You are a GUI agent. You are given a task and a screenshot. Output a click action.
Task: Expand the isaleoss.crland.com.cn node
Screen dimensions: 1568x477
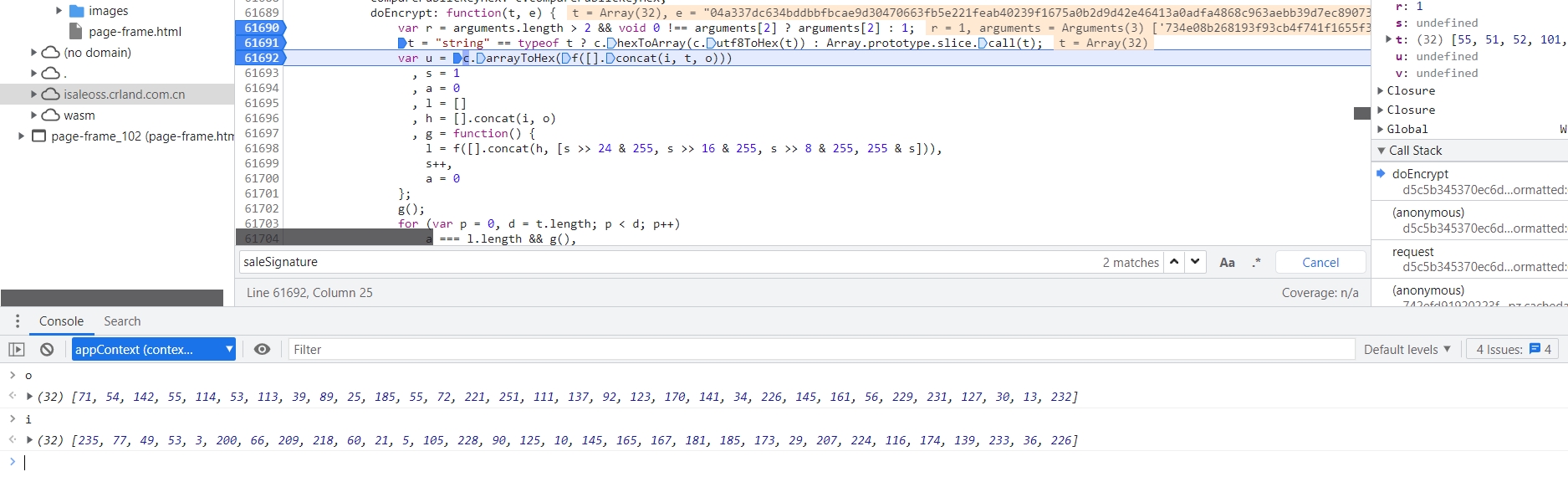pyautogui.click(x=34, y=95)
